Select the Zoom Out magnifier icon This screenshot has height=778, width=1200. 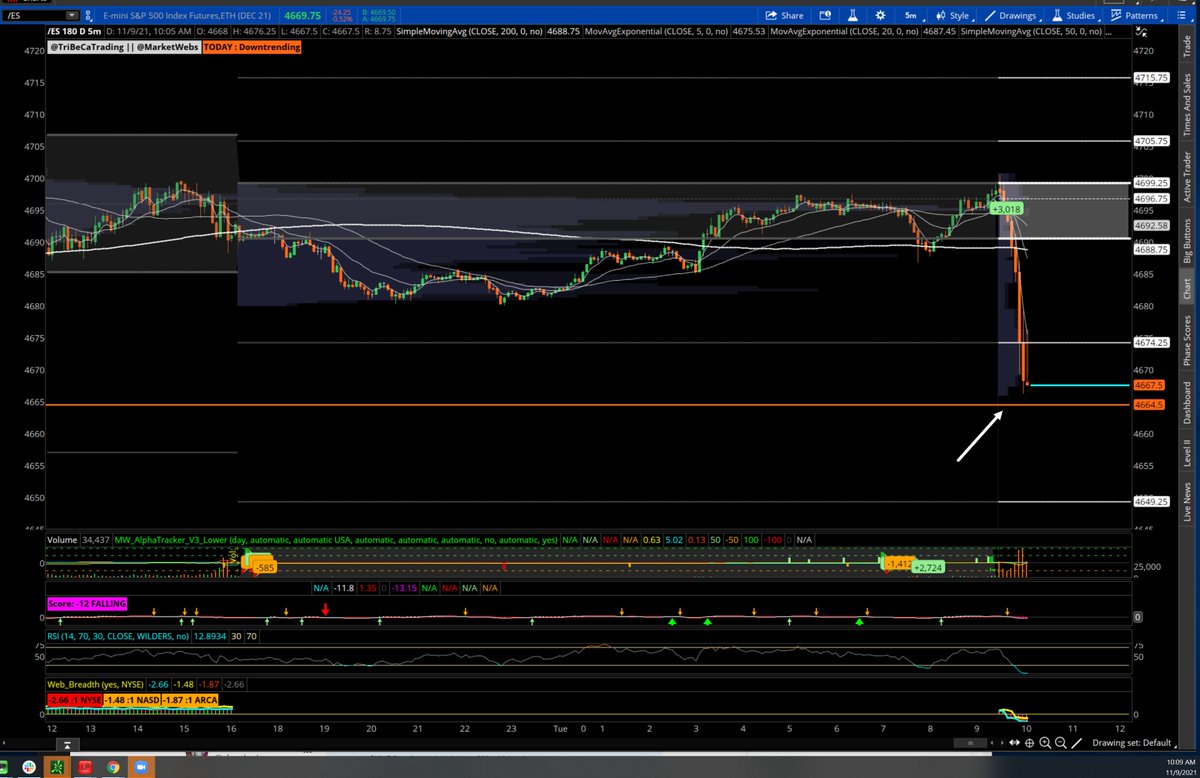(1062, 743)
